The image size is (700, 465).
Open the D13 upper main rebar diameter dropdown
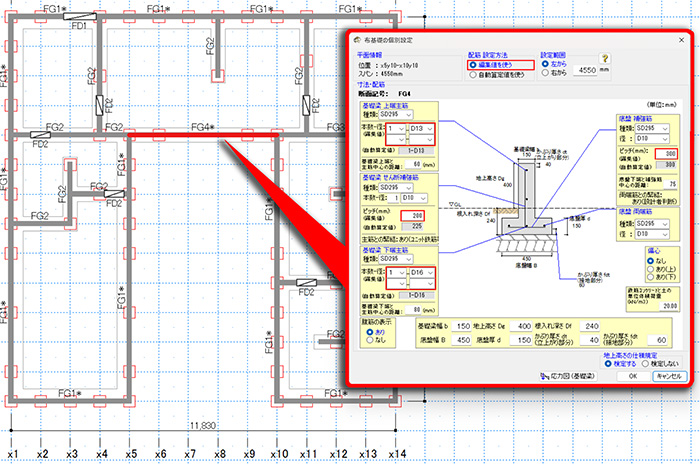coord(423,130)
